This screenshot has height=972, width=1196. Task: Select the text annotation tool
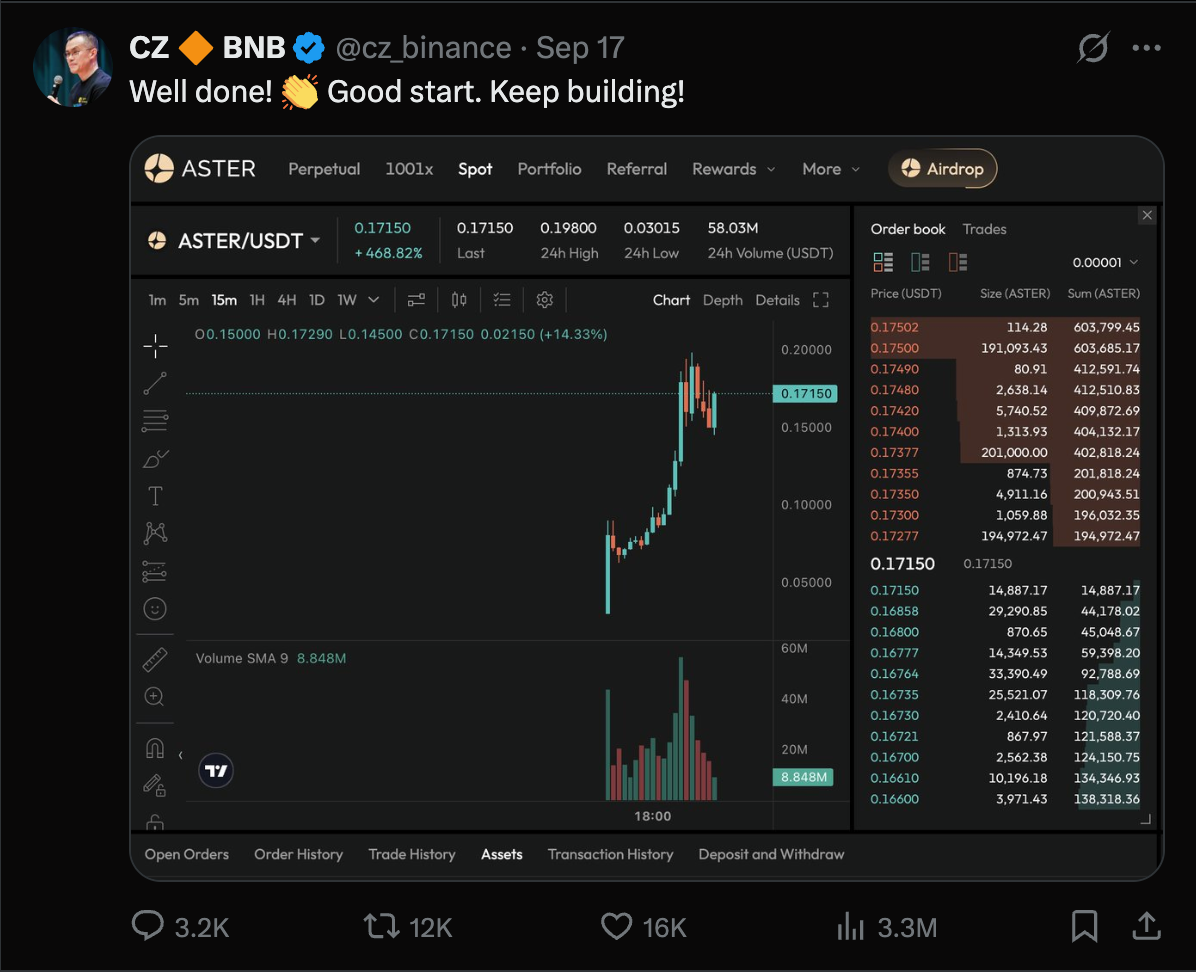(155, 495)
